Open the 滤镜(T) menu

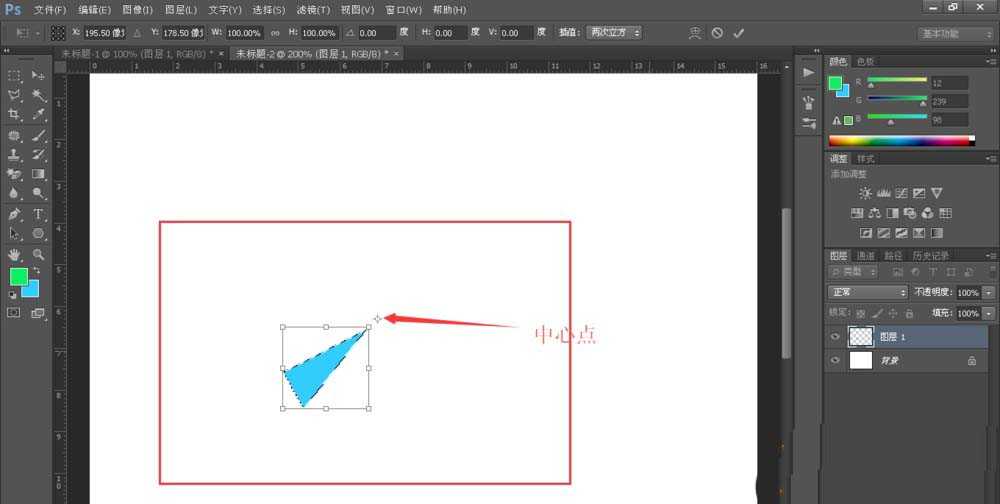312,9
